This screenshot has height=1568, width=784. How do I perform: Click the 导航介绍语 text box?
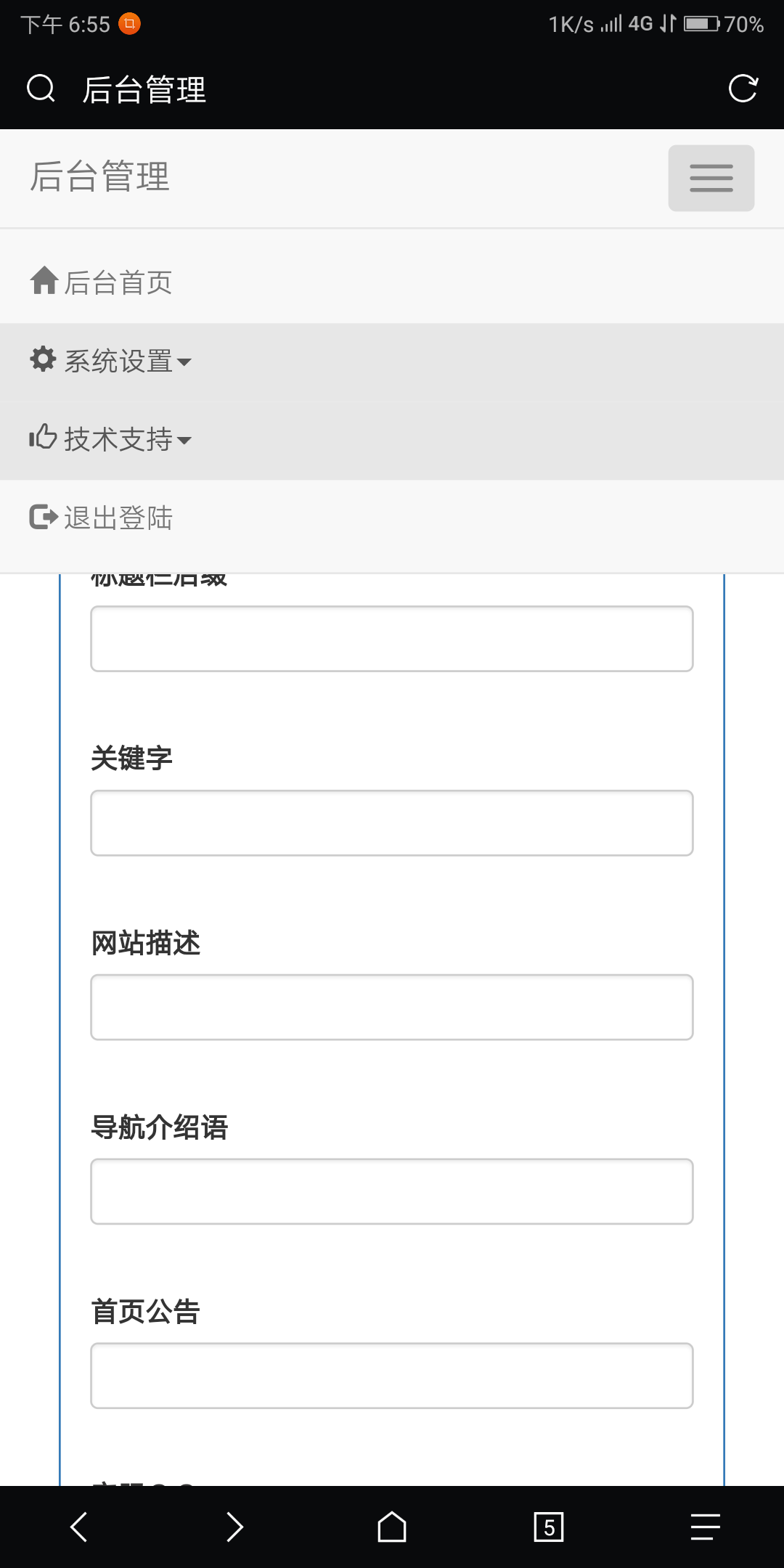coord(392,1191)
